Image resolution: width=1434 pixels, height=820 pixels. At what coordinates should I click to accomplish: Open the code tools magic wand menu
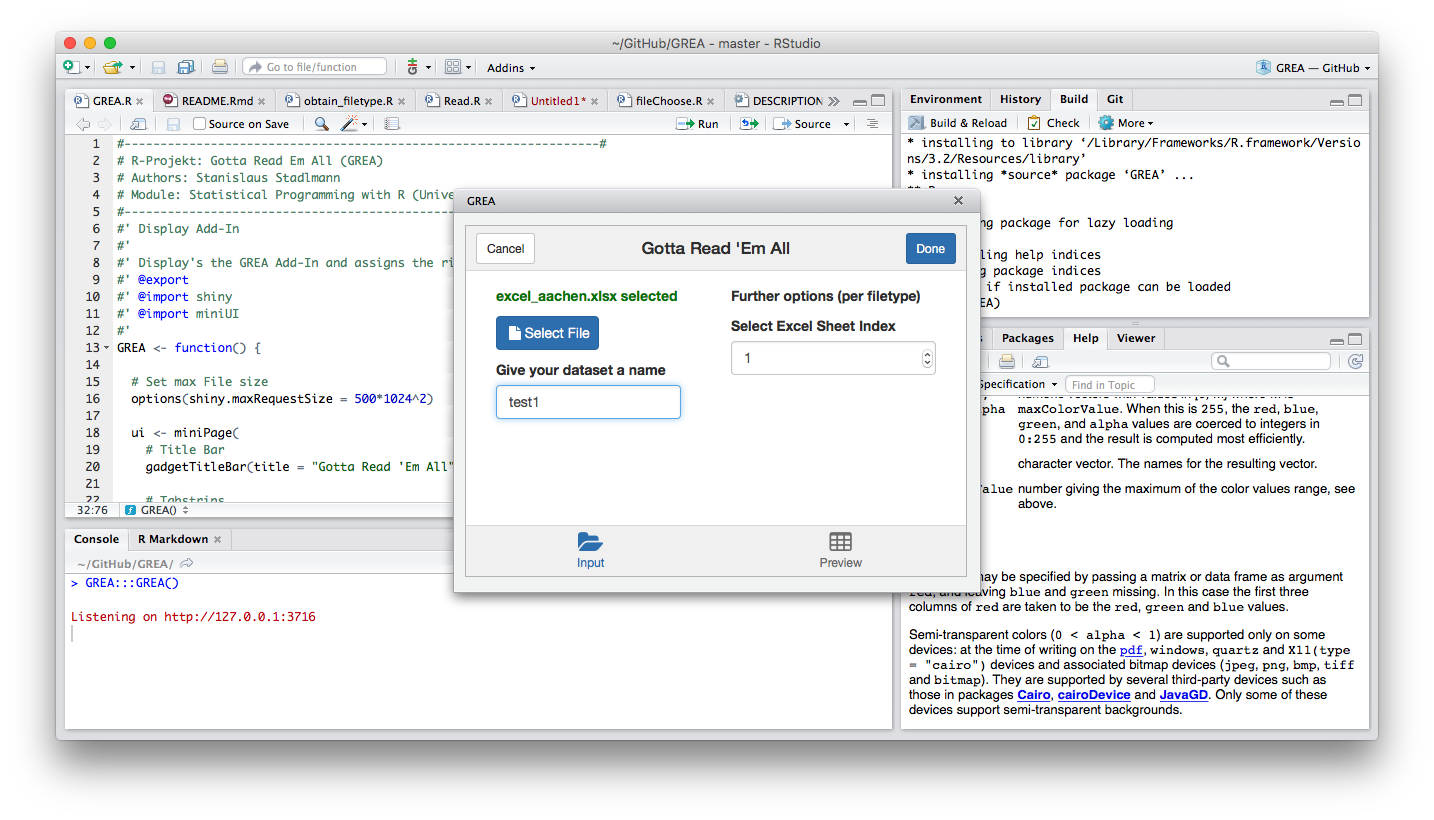click(354, 124)
